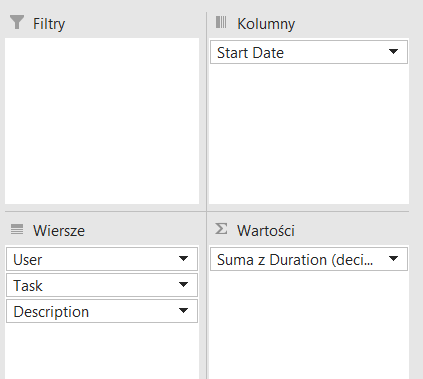Click the Wartości sigma icon
This screenshot has width=423, height=379.
[x=221, y=229]
